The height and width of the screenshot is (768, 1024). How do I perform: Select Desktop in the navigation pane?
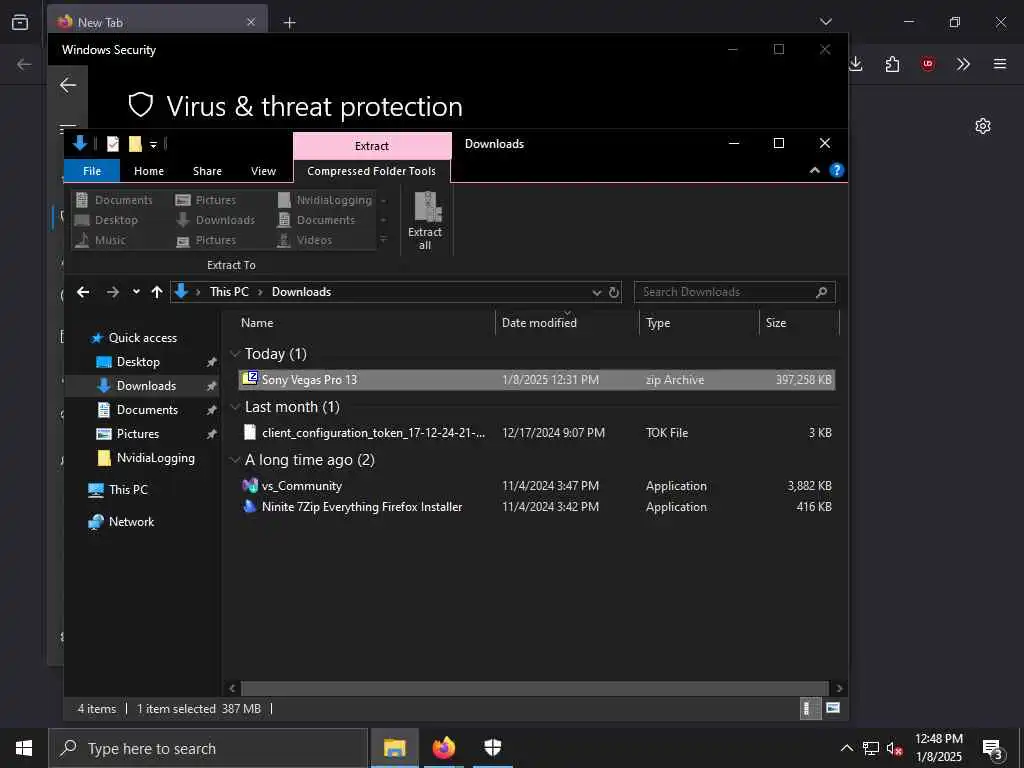pyautogui.click(x=138, y=362)
